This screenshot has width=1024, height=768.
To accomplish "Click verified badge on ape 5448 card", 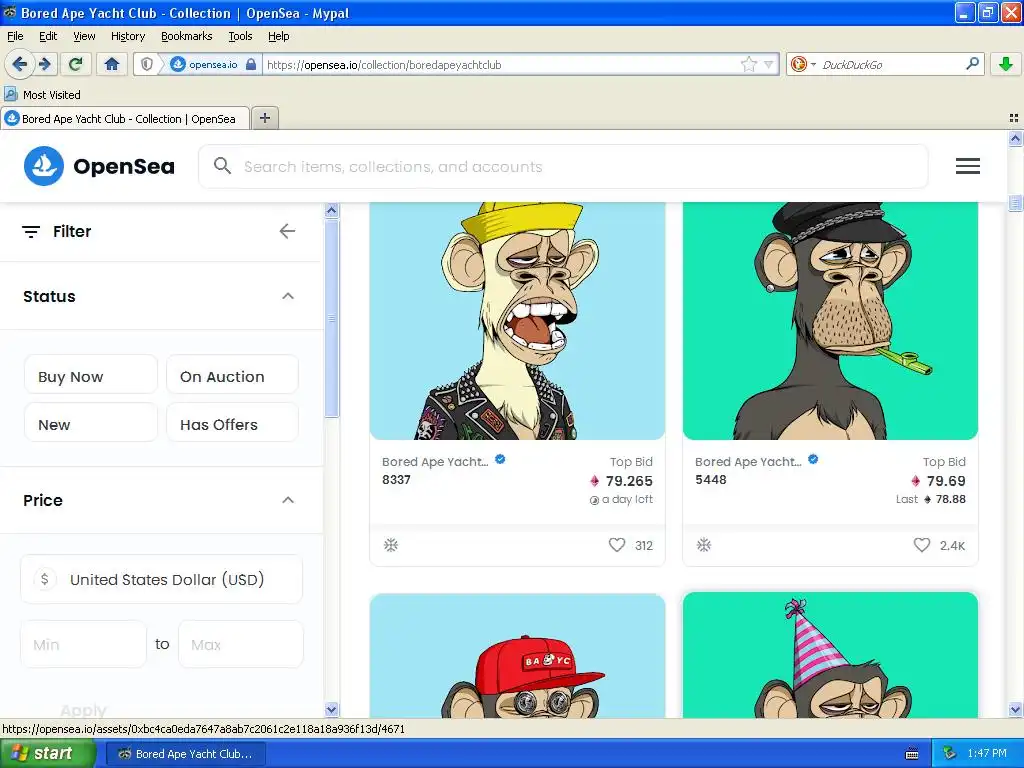I will pos(813,459).
